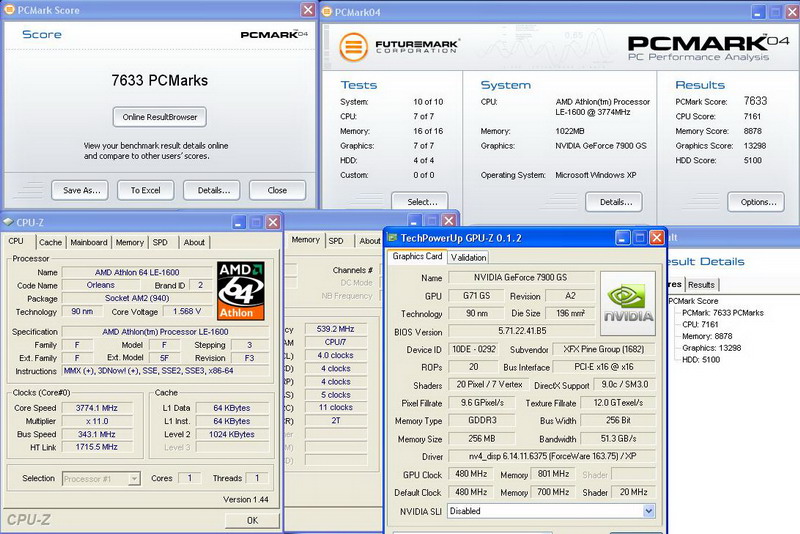
Task: Click the Level 2 cache value 1024 KBytes
Action: click(x=232, y=435)
